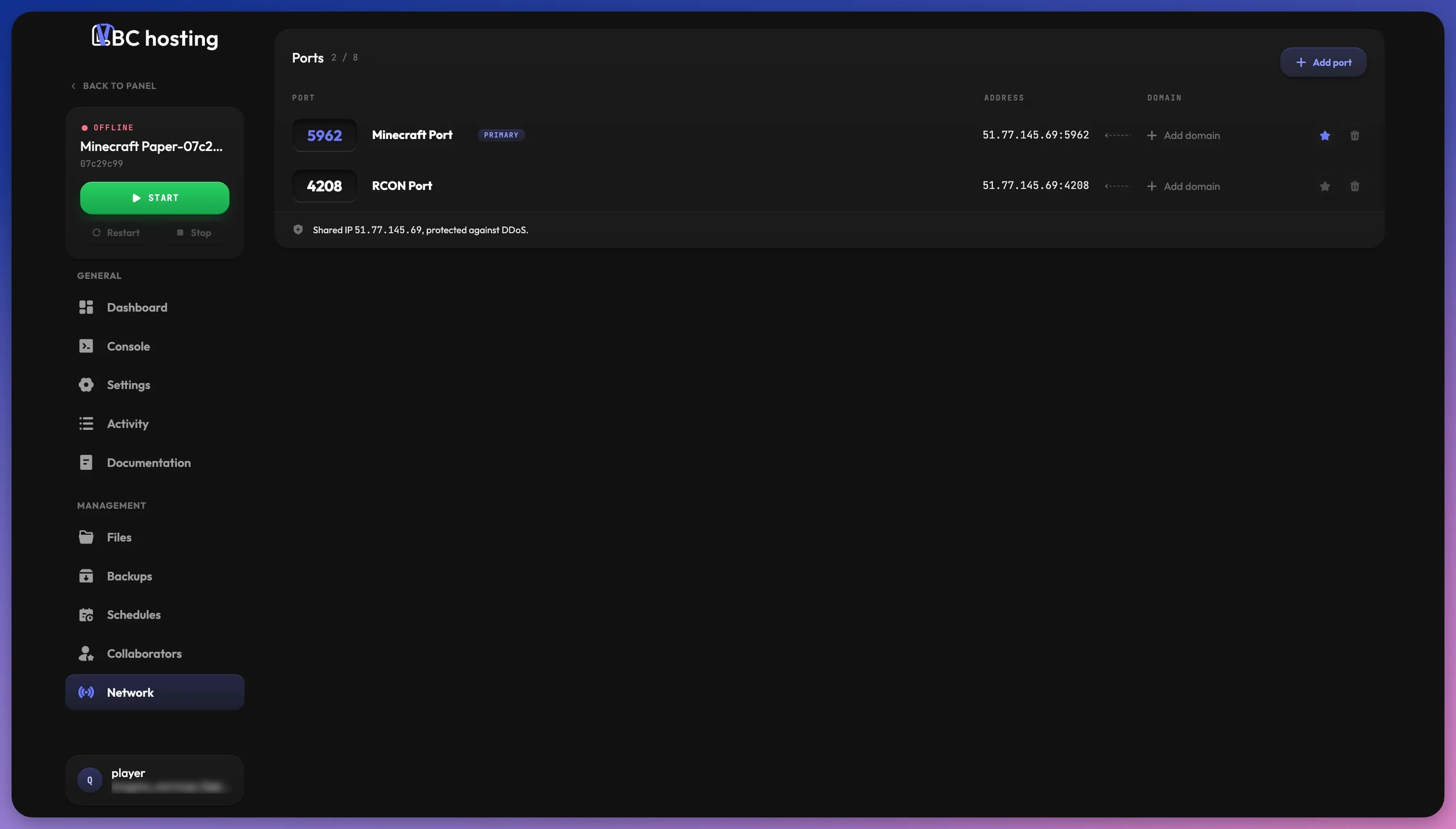Click the shared IP 51.77.145.69 text
The width and height of the screenshot is (1456, 829).
(388, 230)
